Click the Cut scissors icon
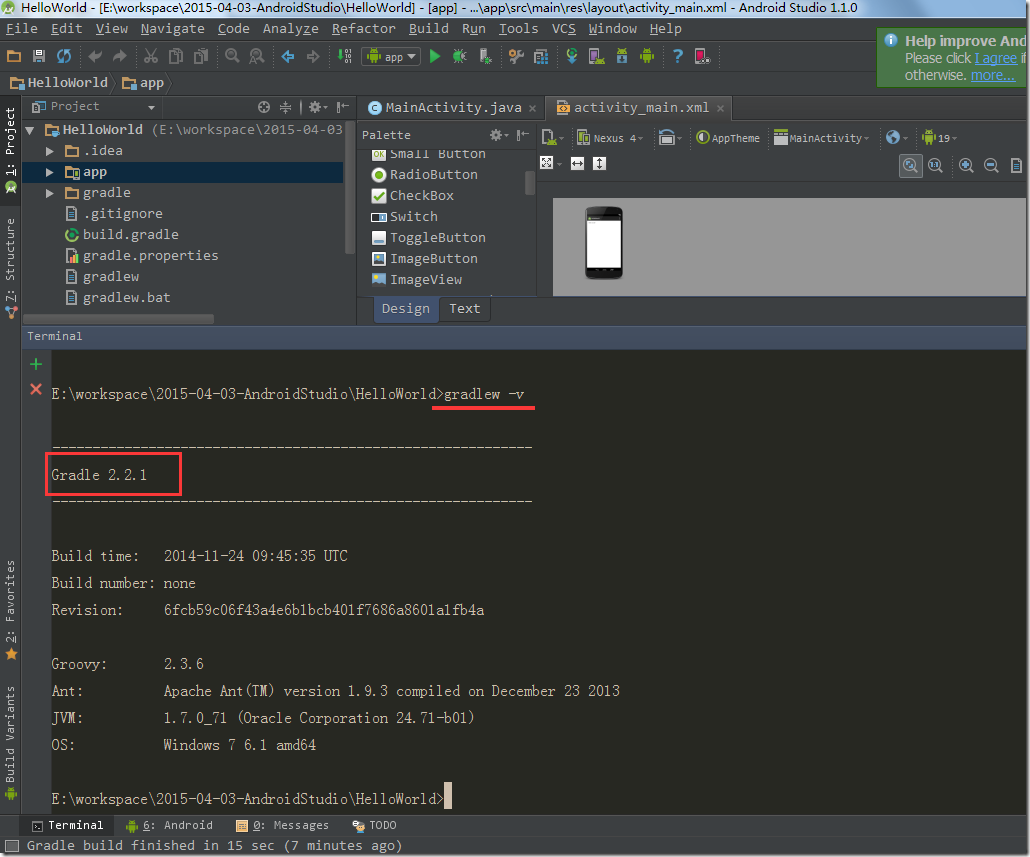The height and width of the screenshot is (857, 1030). [x=151, y=56]
